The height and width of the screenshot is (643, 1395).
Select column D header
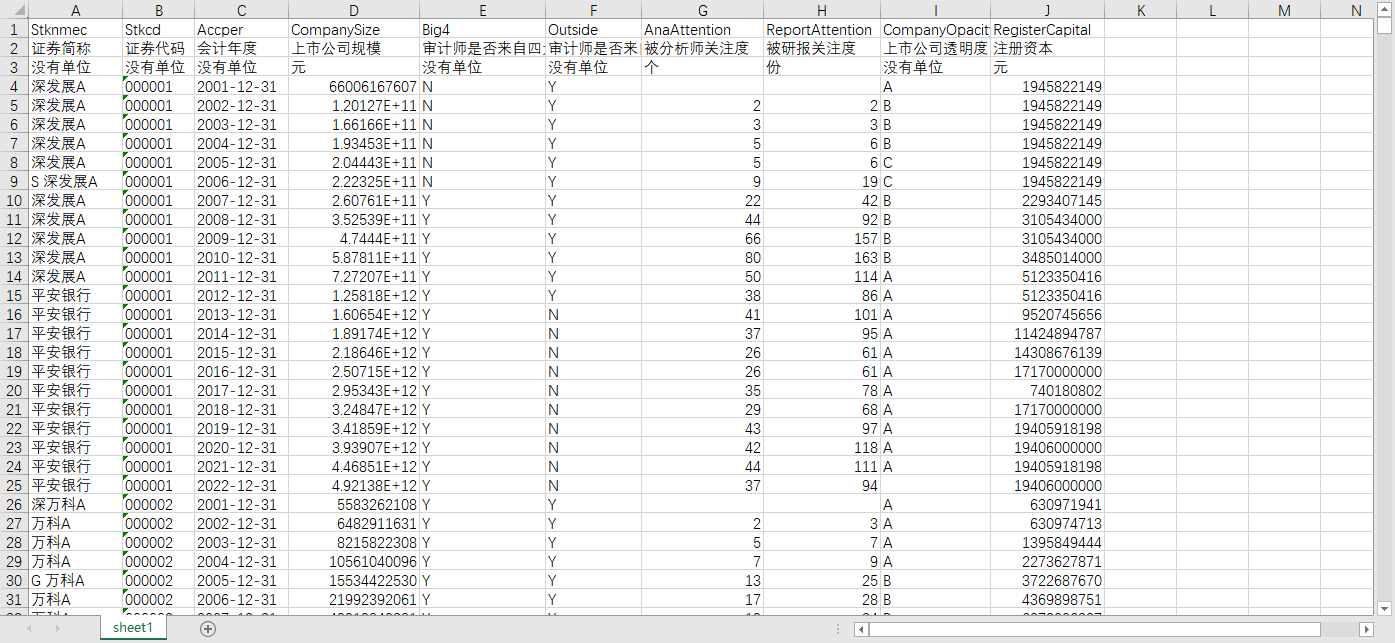coord(354,11)
